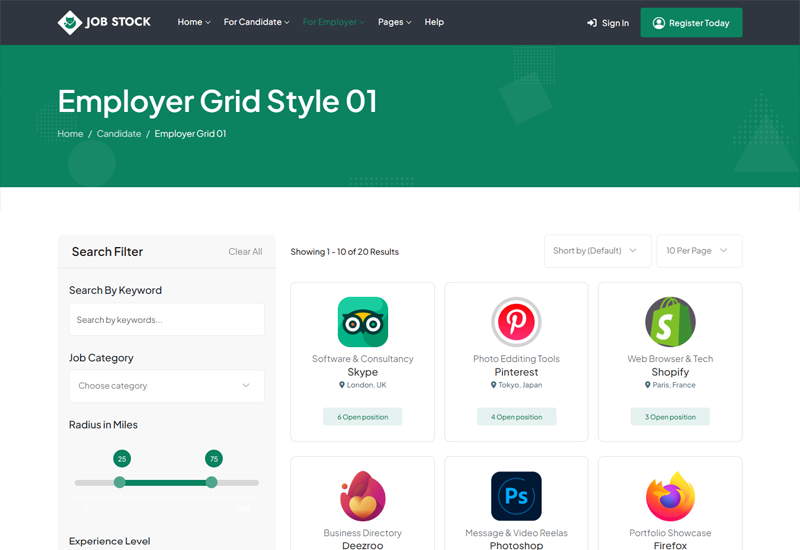Click Showing 1 - 10 of 20 Results text
The image size is (800, 550).
[344, 252]
